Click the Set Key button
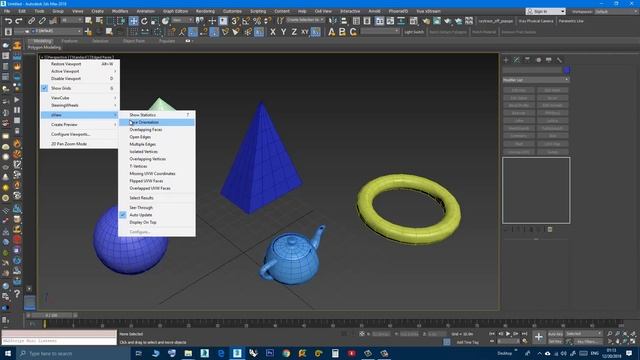The image size is (640, 360). [x=556, y=341]
